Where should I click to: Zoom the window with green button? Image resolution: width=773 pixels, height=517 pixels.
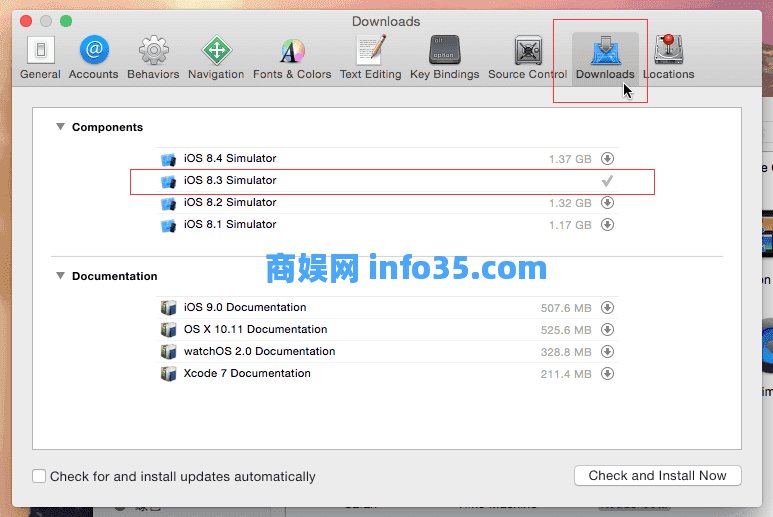tap(66, 21)
